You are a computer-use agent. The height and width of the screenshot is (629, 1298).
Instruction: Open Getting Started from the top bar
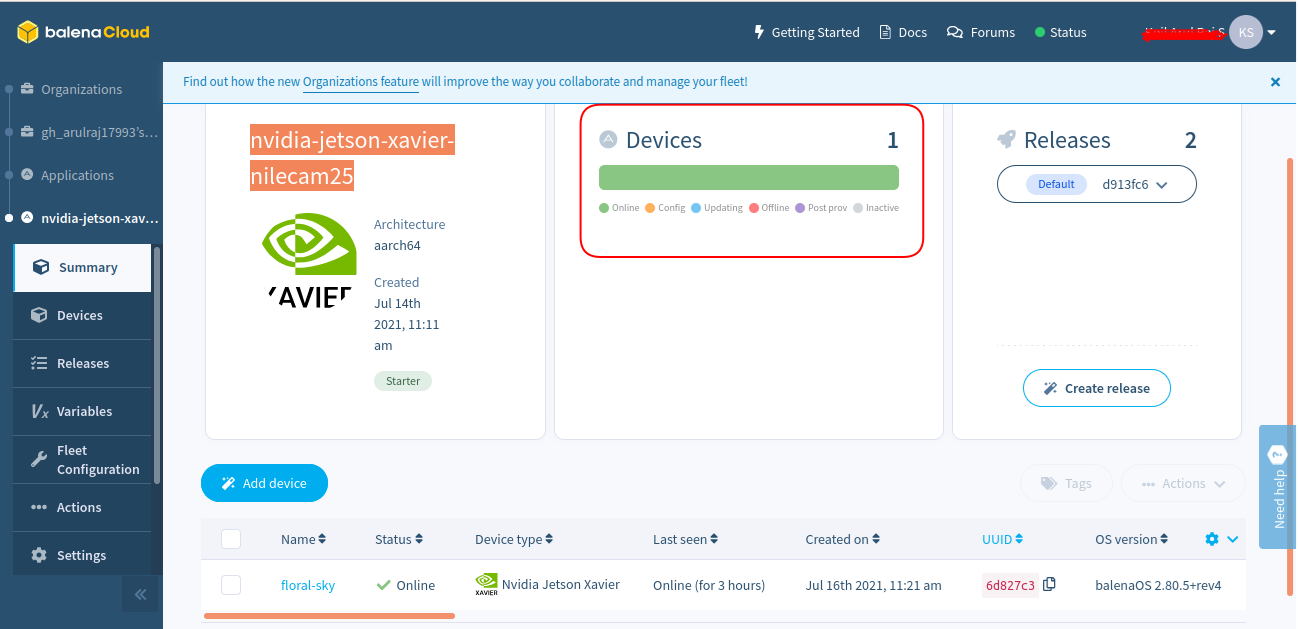[x=806, y=32]
